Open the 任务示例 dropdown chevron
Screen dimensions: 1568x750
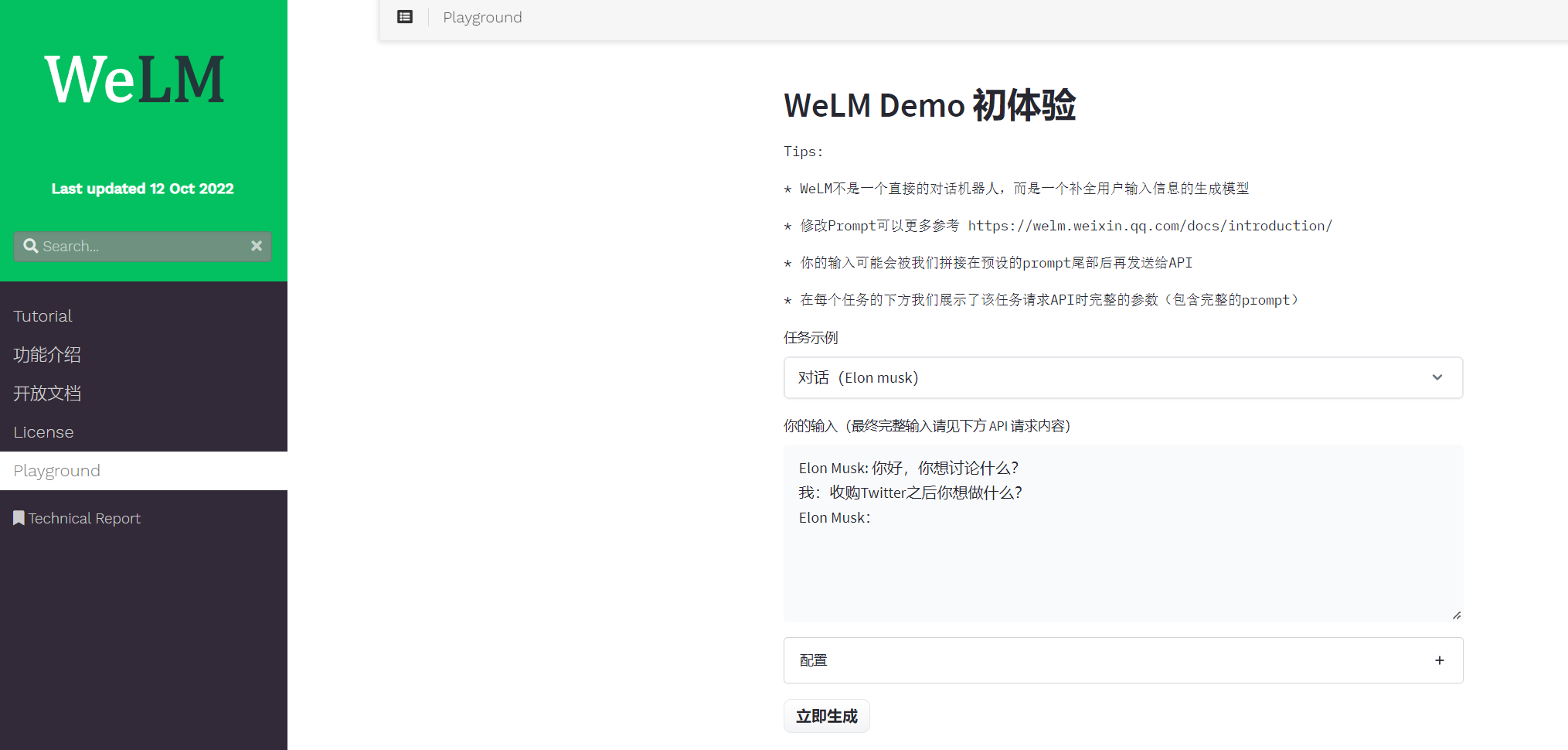coord(1437,377)
